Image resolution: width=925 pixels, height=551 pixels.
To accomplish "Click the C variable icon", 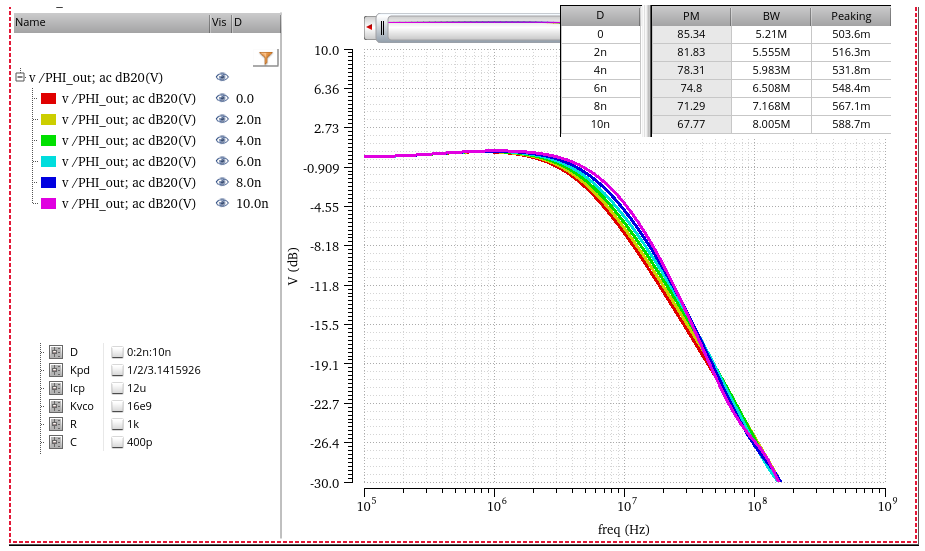I will pyautogui.click(x=56, y=442).
